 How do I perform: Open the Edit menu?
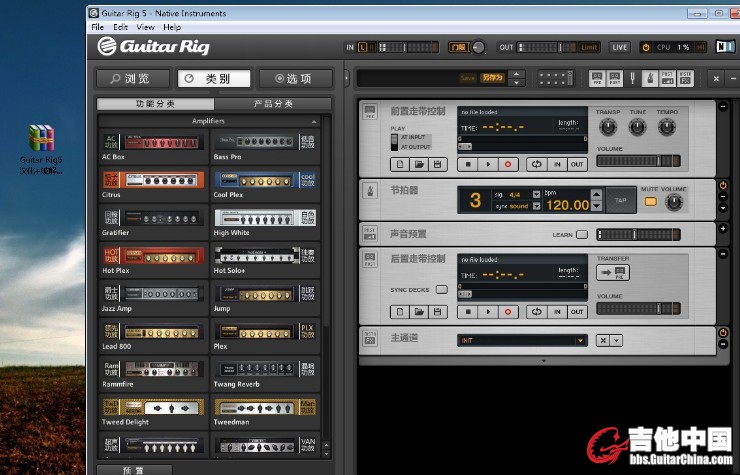point(120,27)
